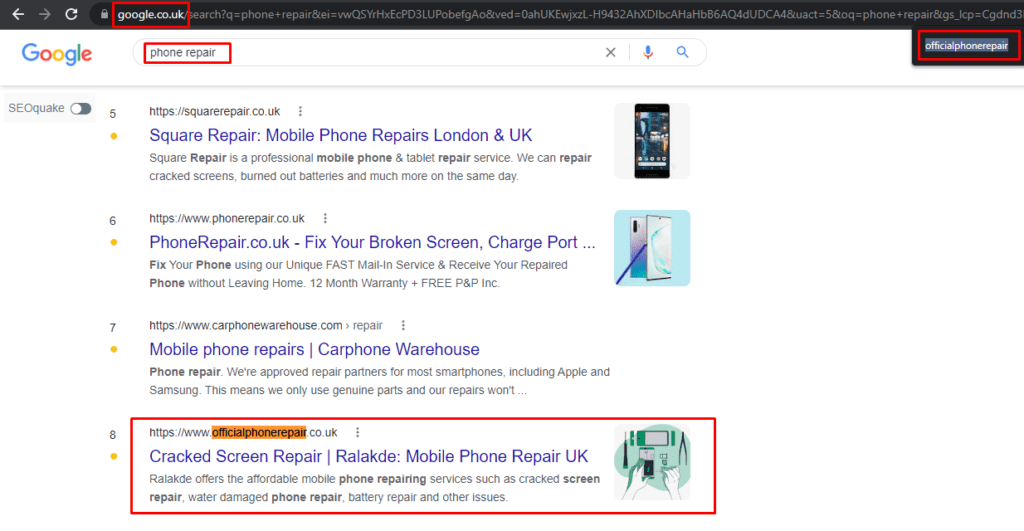Click the orange dot under result 8

[114, 457]
